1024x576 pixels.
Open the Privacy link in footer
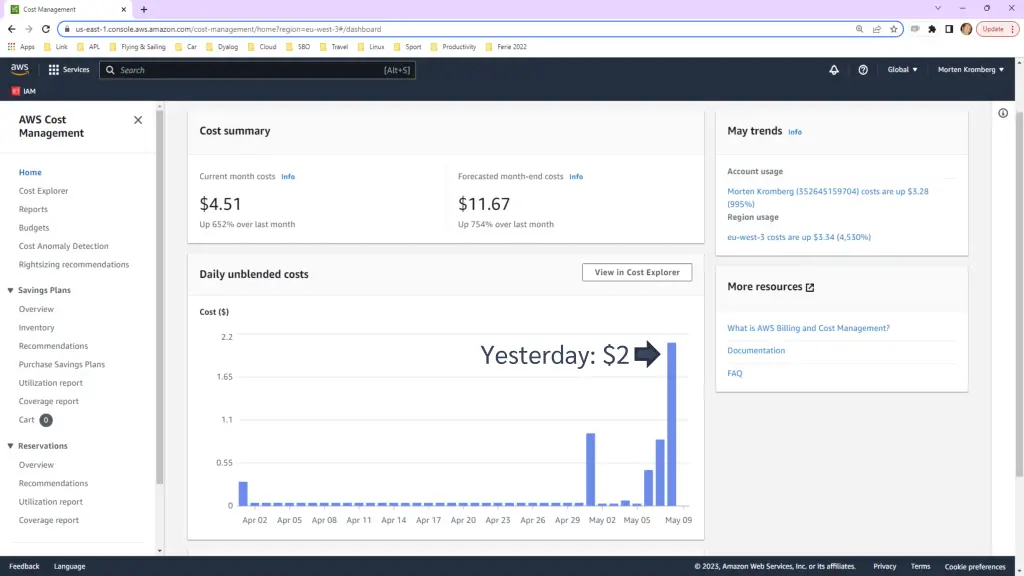[x=885, y=566]
